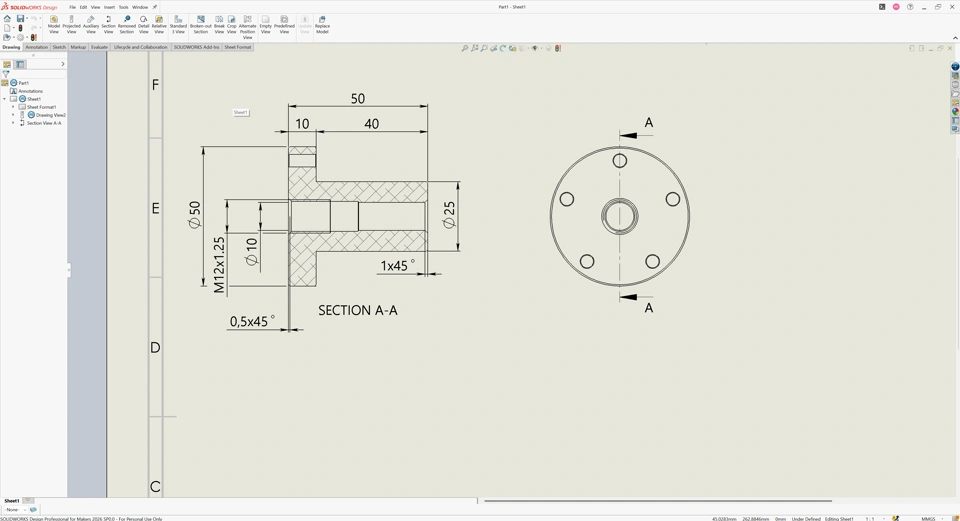Viewport: 960px width, 521px height.
Task: Insert a Standard 3 View
Action: (178, 25)
